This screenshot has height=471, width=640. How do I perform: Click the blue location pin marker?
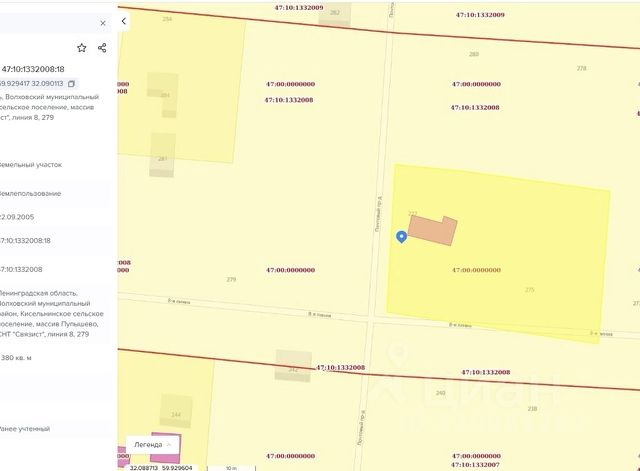point(402,236)
